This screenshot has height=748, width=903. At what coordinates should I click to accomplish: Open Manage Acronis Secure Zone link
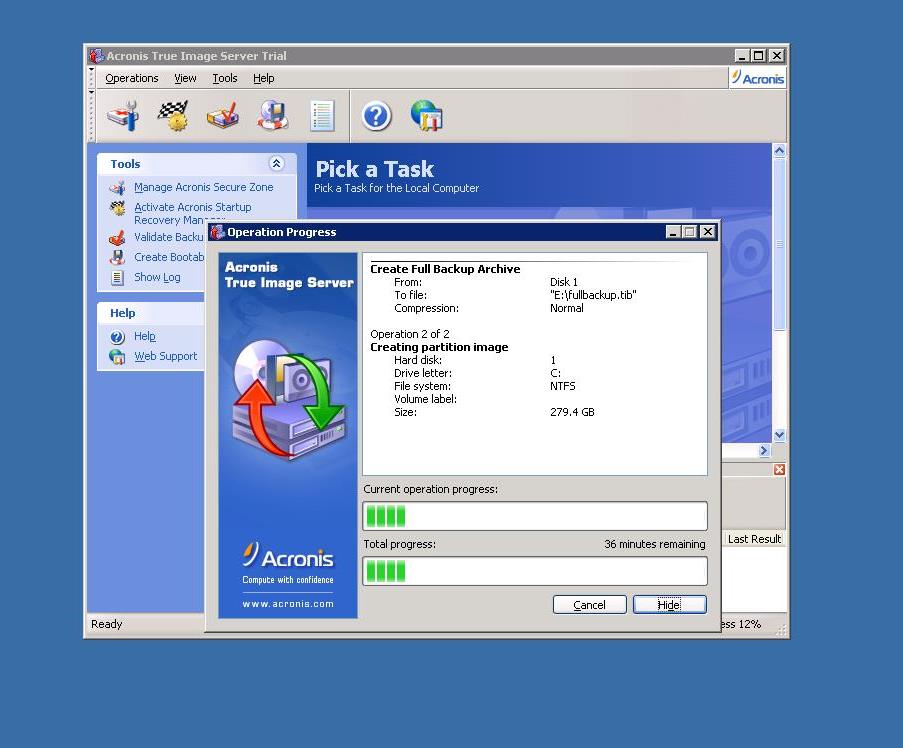204,187
